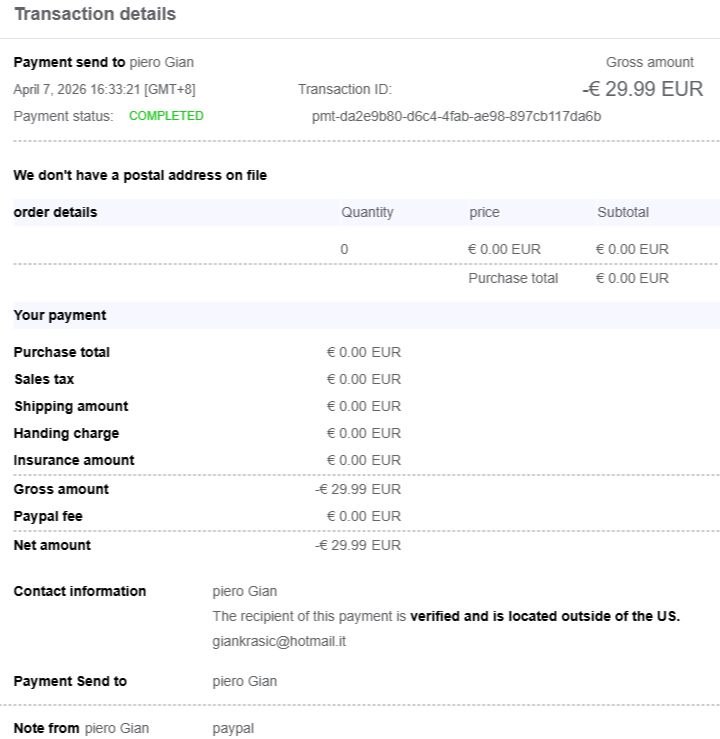Click the order details column header
Image resolution: width=720 pixels, height=739 pixels.
click(x=55, y=212)
